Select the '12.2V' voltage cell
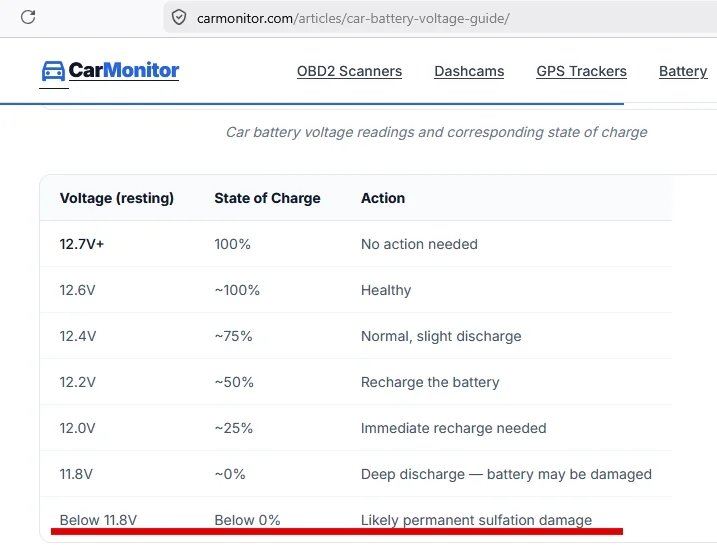 77,382
